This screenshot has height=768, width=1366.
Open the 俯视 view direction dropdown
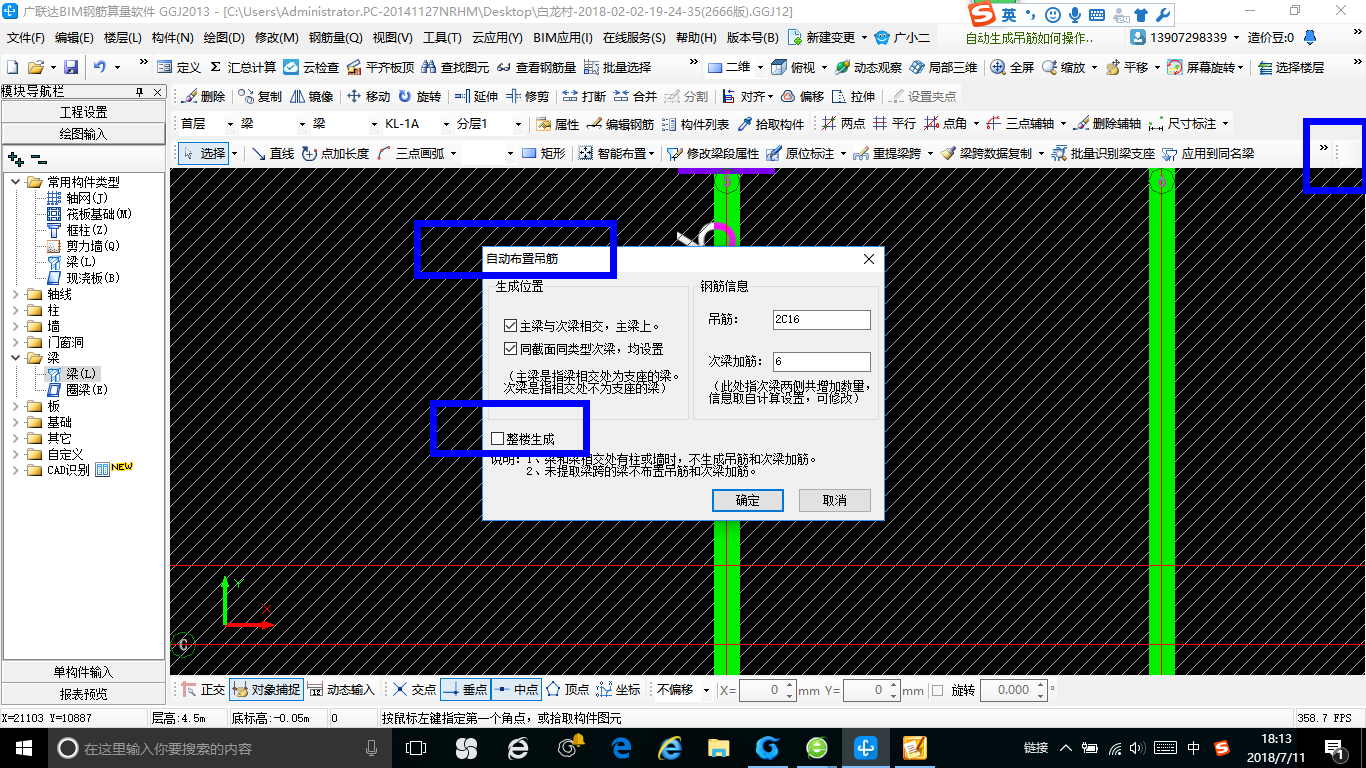pos(825,67)
